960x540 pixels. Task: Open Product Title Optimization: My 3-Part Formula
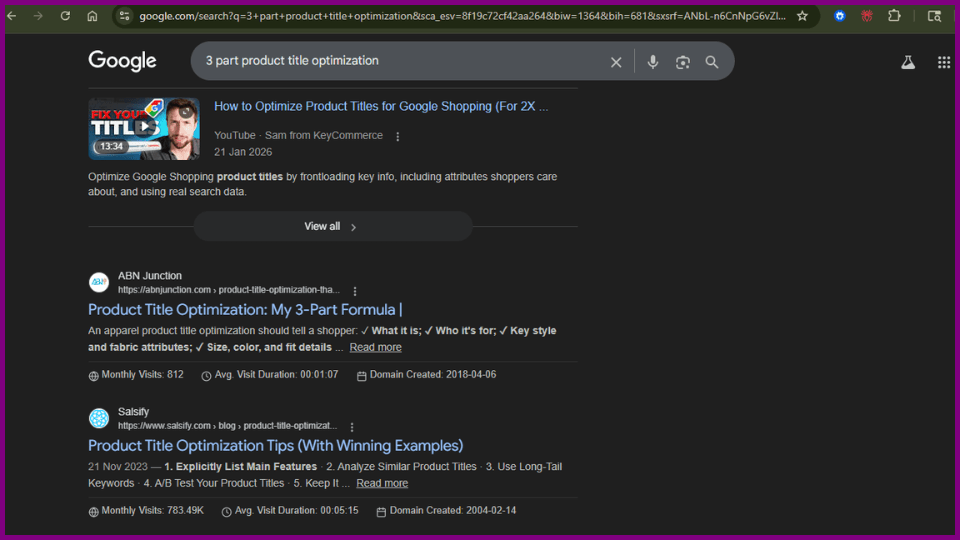(x=245, y=309)
